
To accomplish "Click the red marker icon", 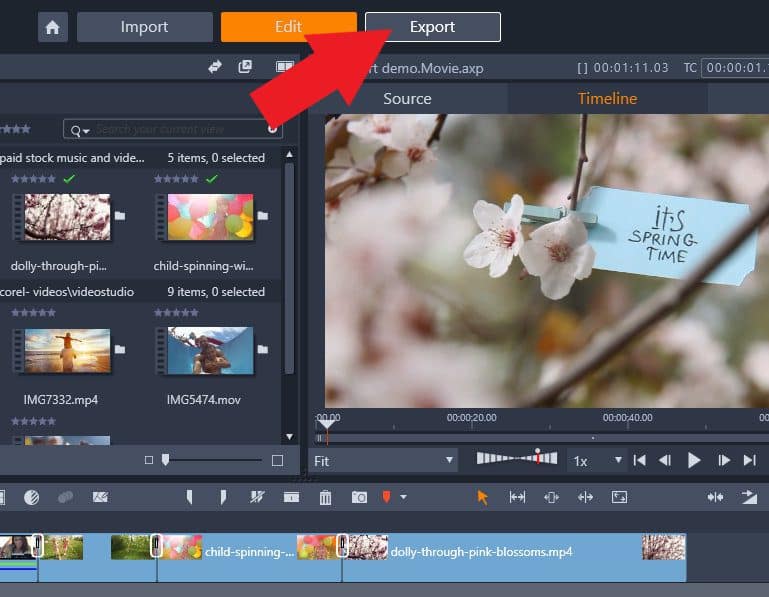I will 387,497.
